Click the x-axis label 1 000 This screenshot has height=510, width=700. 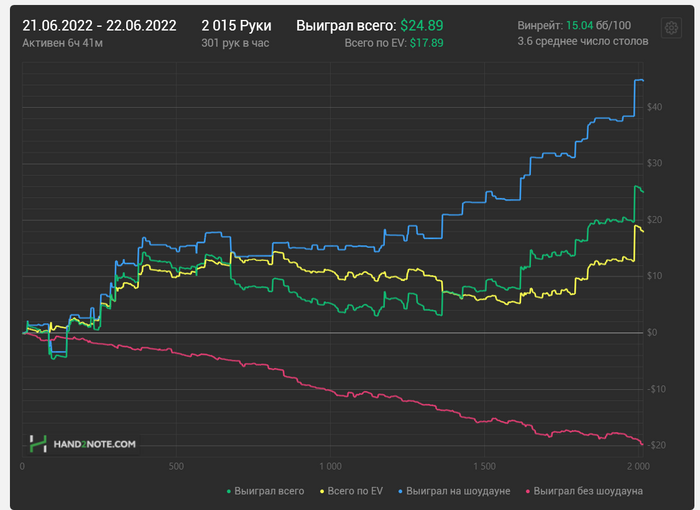coord(330,466)
